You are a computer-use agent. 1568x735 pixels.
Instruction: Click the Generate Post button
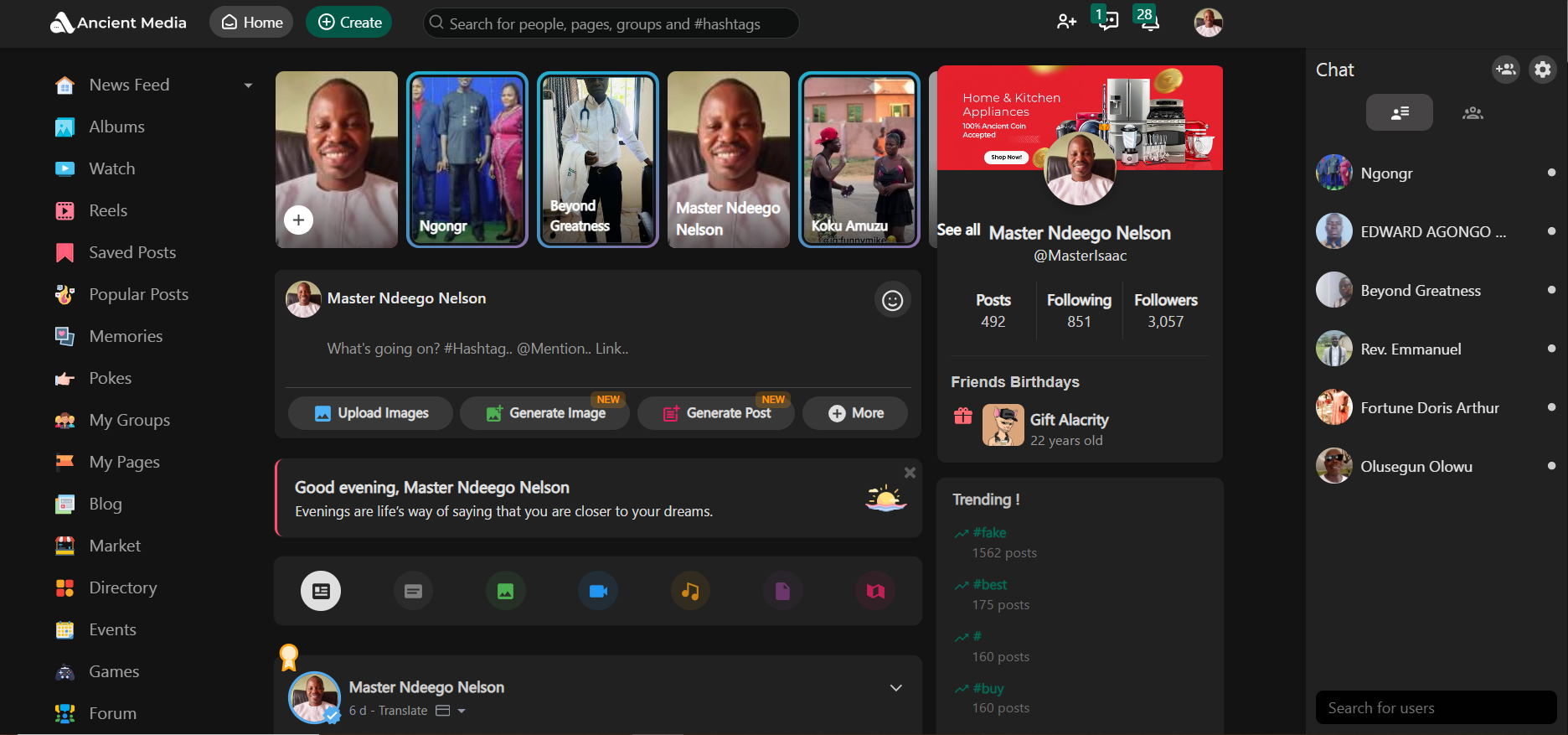coord(716,413)
